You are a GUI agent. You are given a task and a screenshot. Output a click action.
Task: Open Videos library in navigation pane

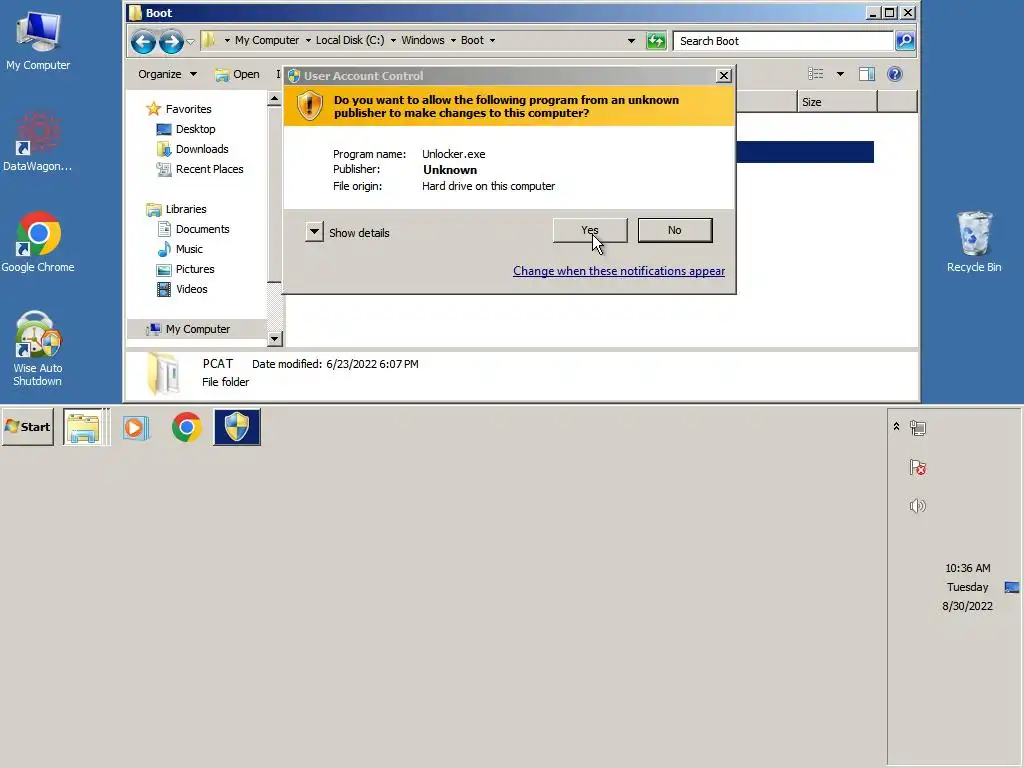[182, 289]
